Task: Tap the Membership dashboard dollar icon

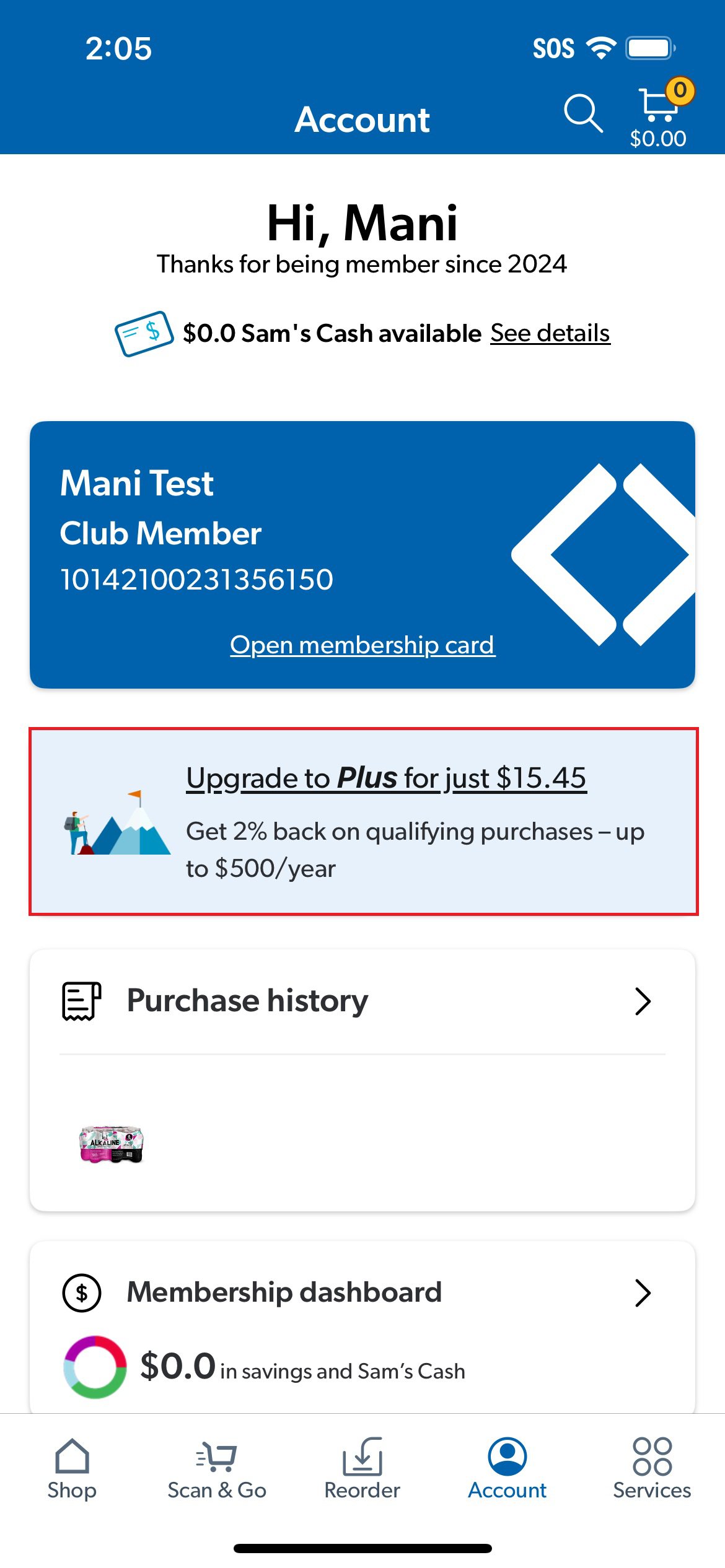Action: (82, 1292)
